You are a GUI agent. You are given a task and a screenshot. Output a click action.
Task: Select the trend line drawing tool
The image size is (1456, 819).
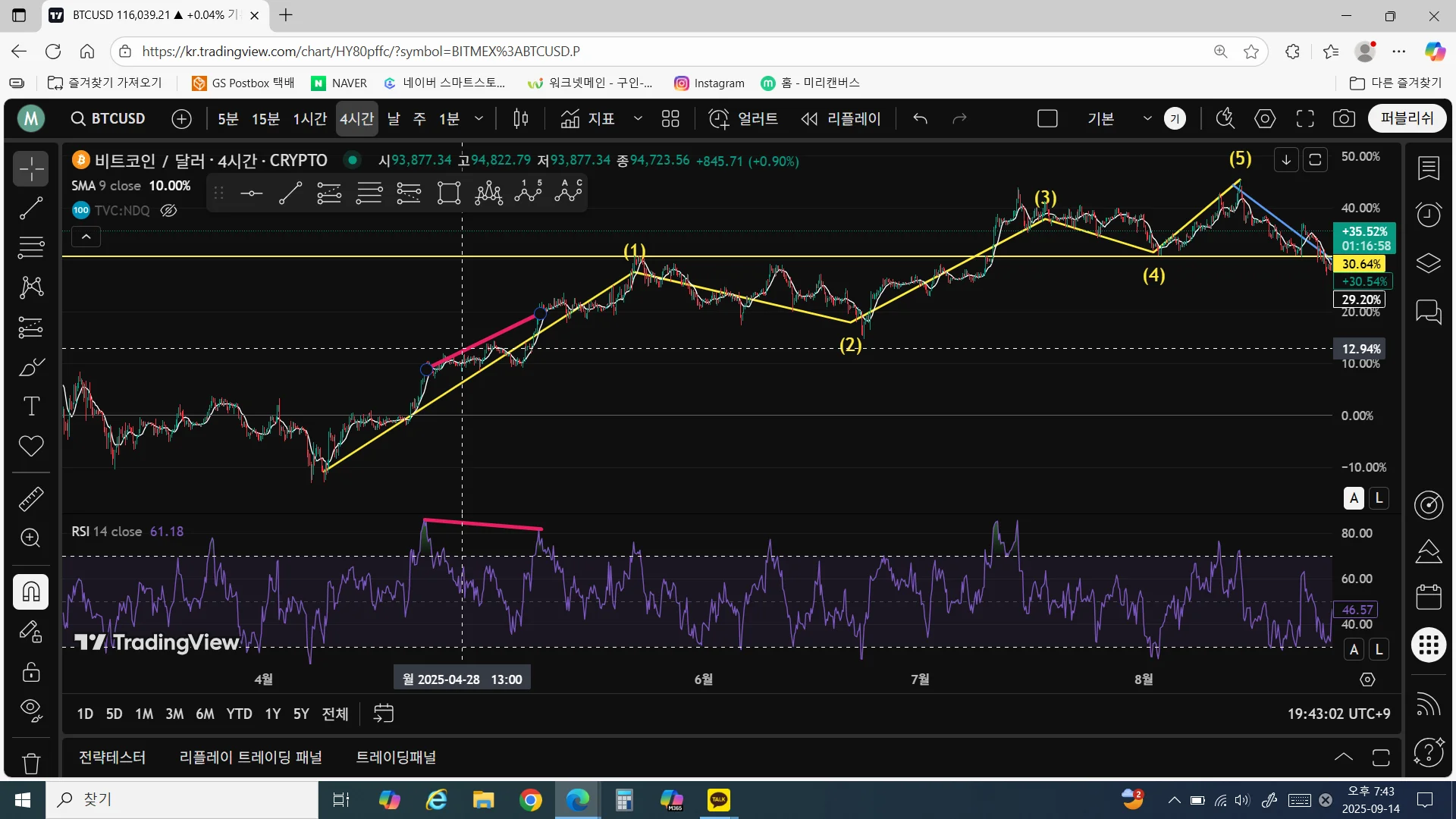(x=31, y=207)
